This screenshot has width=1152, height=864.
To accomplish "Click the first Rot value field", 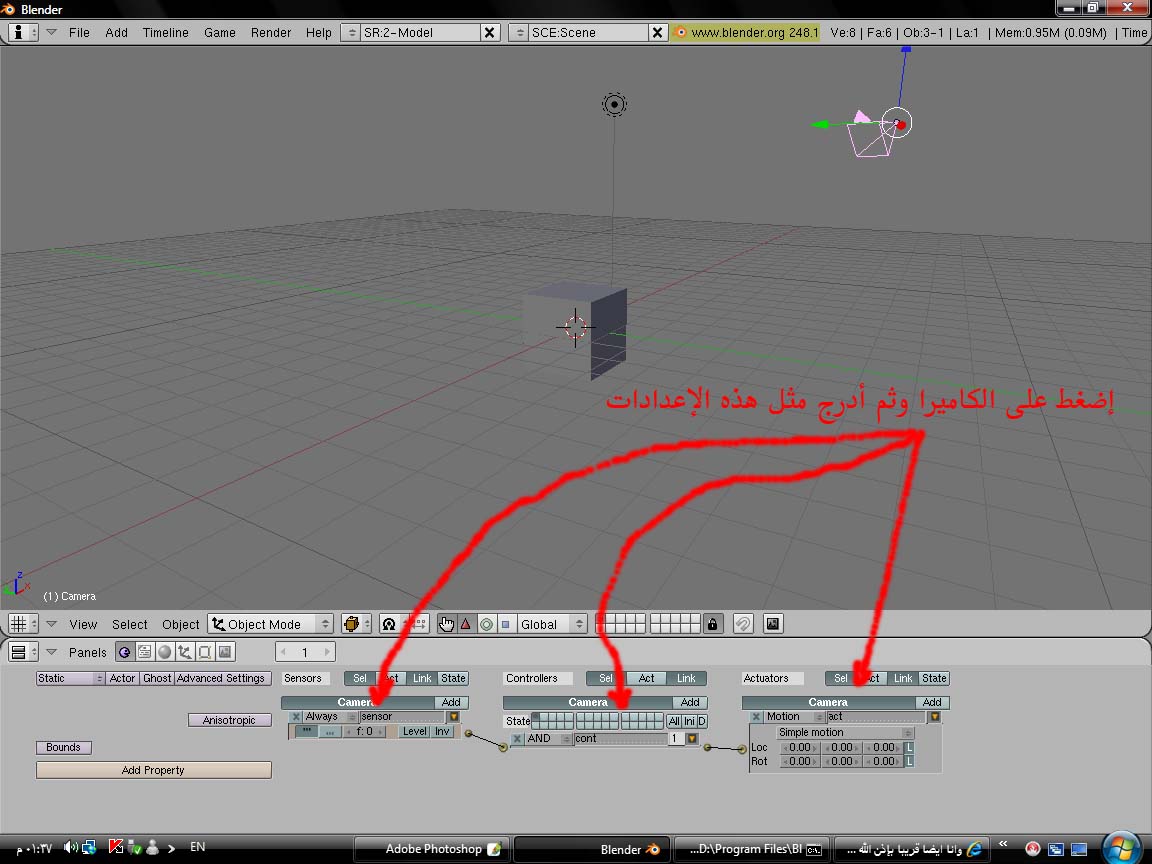I will 799,761.
